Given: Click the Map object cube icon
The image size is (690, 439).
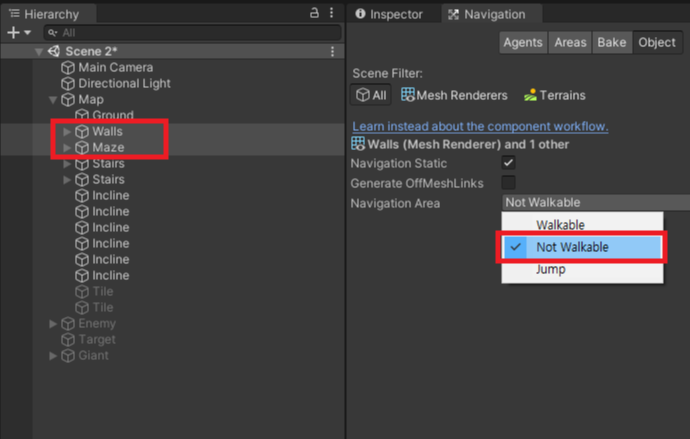Looking at the screenshot, I should click(68, 99).
